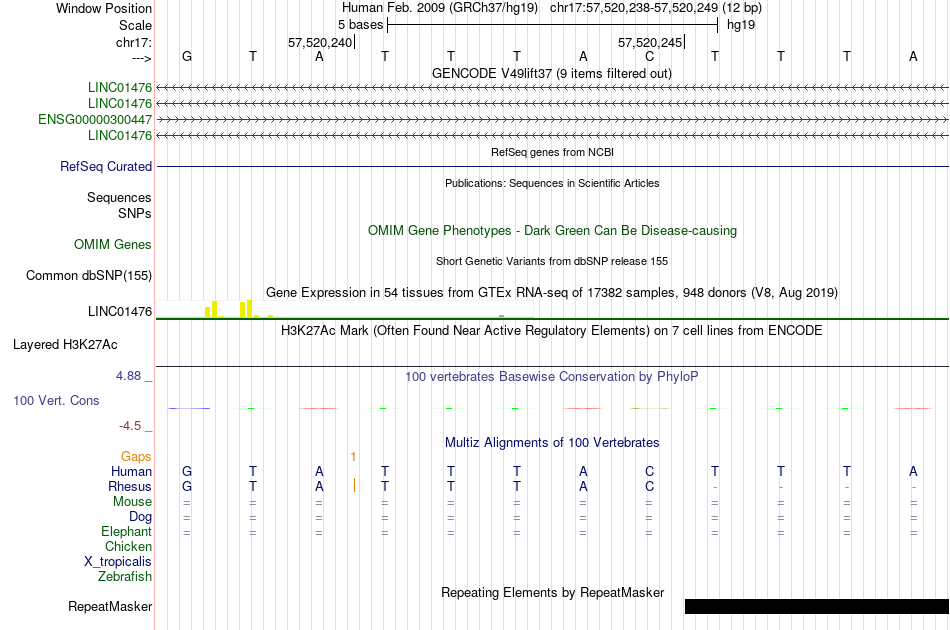Open the GENCODE V49lift37 track title

(552, 73)
